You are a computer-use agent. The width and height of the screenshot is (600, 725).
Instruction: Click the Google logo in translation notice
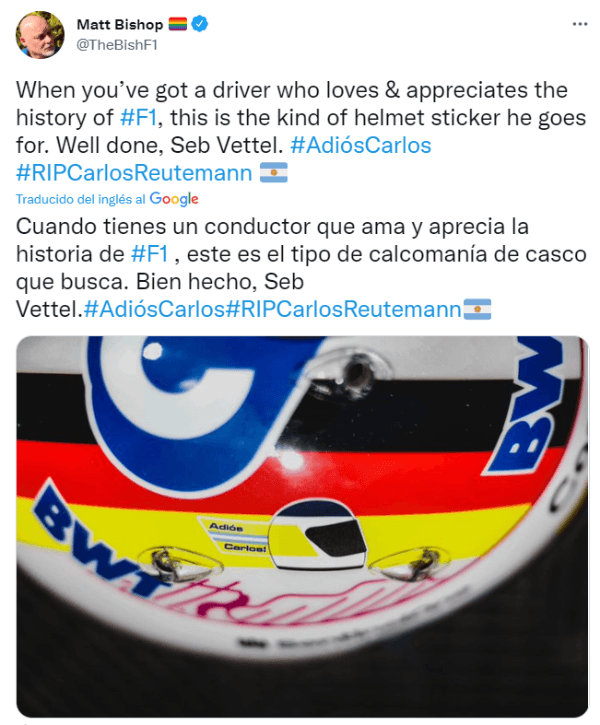tap(174, 199)
